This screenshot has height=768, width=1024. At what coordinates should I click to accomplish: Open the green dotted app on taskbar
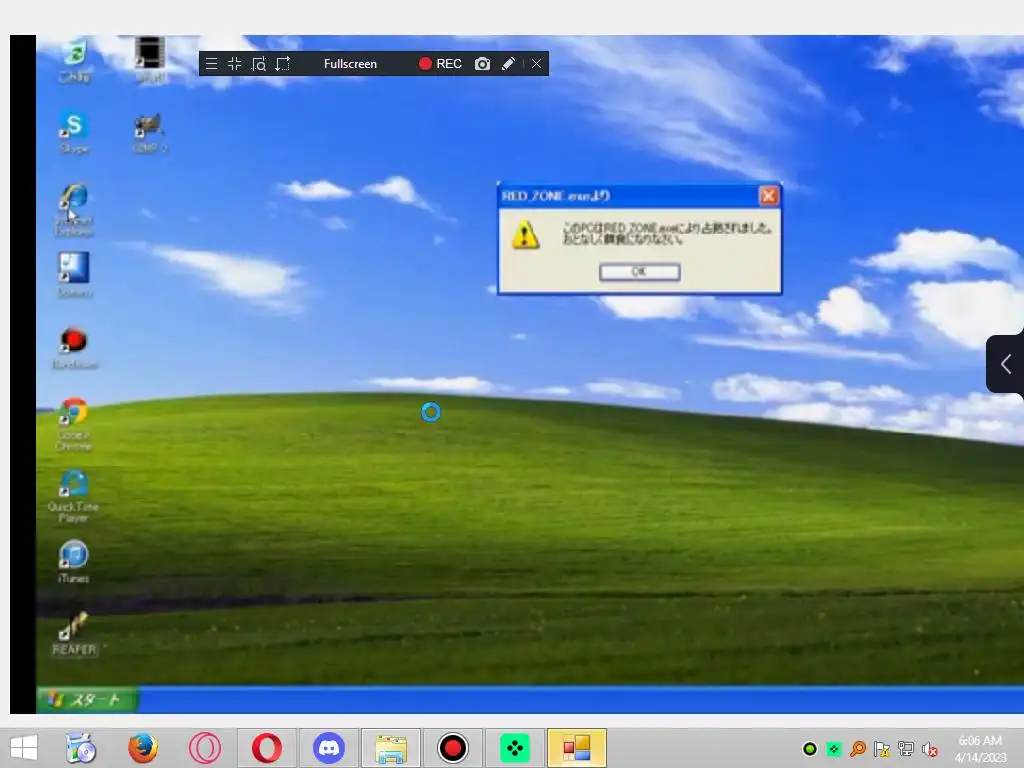point(515,748)
